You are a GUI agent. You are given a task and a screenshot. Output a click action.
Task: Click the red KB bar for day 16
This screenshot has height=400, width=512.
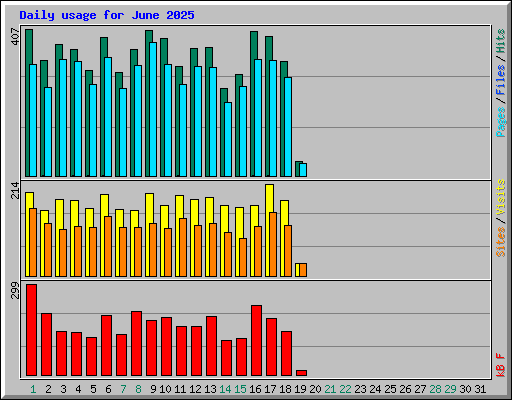pos(257,341)
